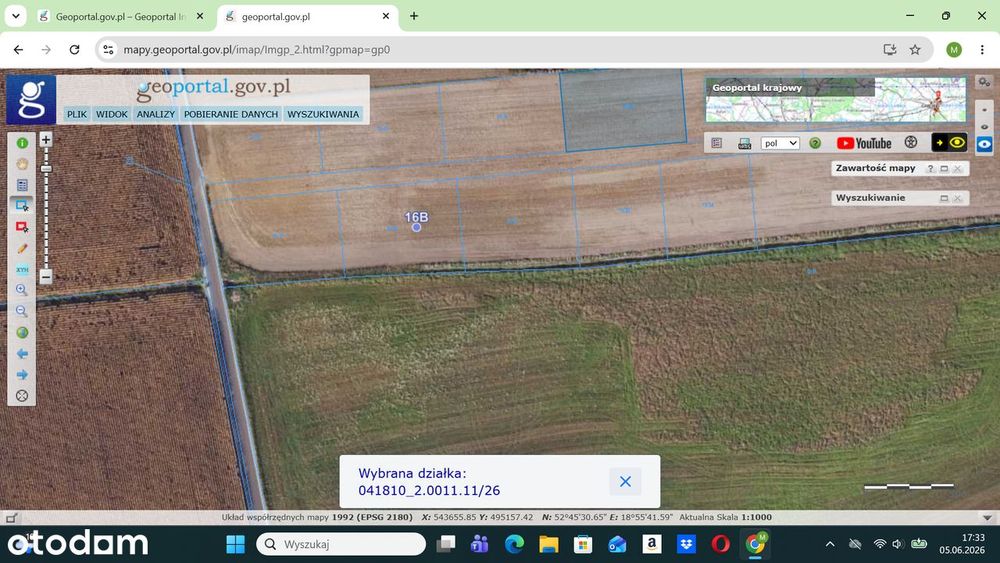Toggle the accessibility figure icon
The width and height of the screenshot is (1000, 563).
pyautogui.click(x=911, y=143)
